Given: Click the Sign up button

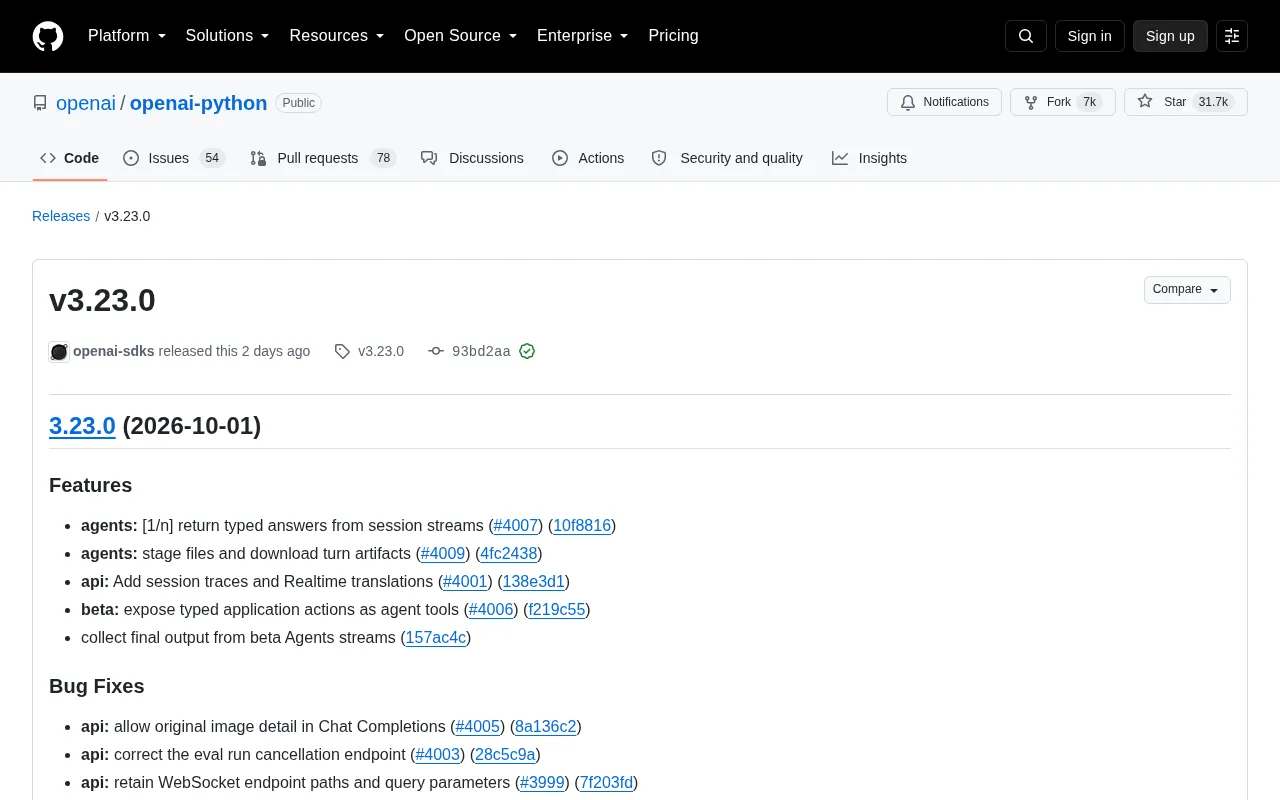Looking at the screenshot, I should [1170, 36].
